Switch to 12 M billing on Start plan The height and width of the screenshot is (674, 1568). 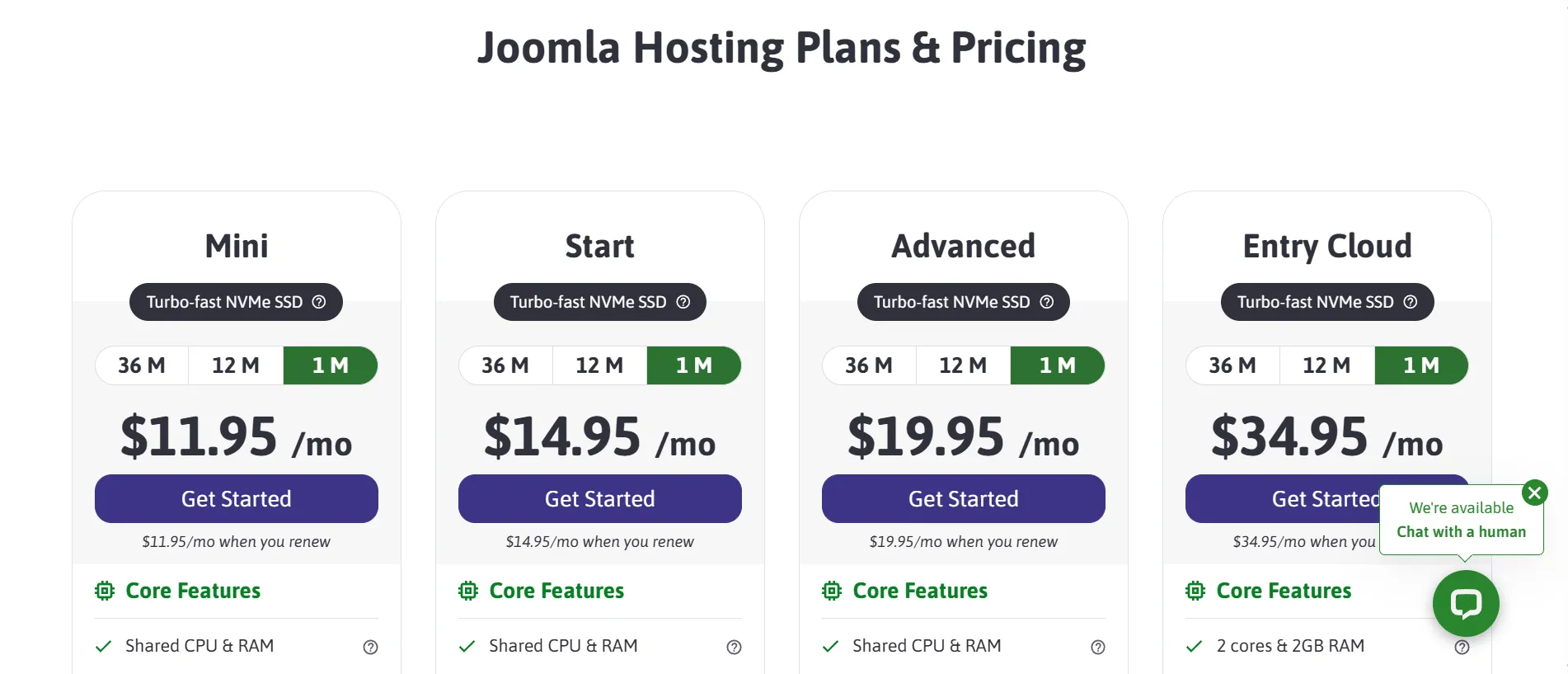(599, 365)
